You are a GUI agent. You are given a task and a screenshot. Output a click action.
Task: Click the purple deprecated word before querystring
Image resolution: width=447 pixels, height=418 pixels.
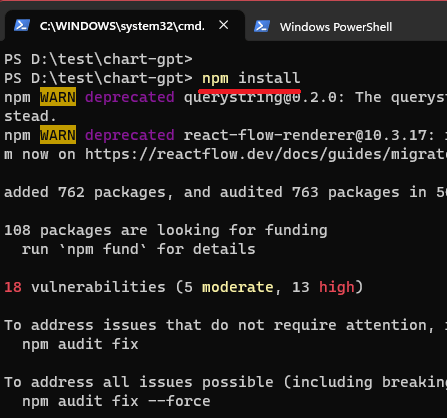(x=130, y=97)
